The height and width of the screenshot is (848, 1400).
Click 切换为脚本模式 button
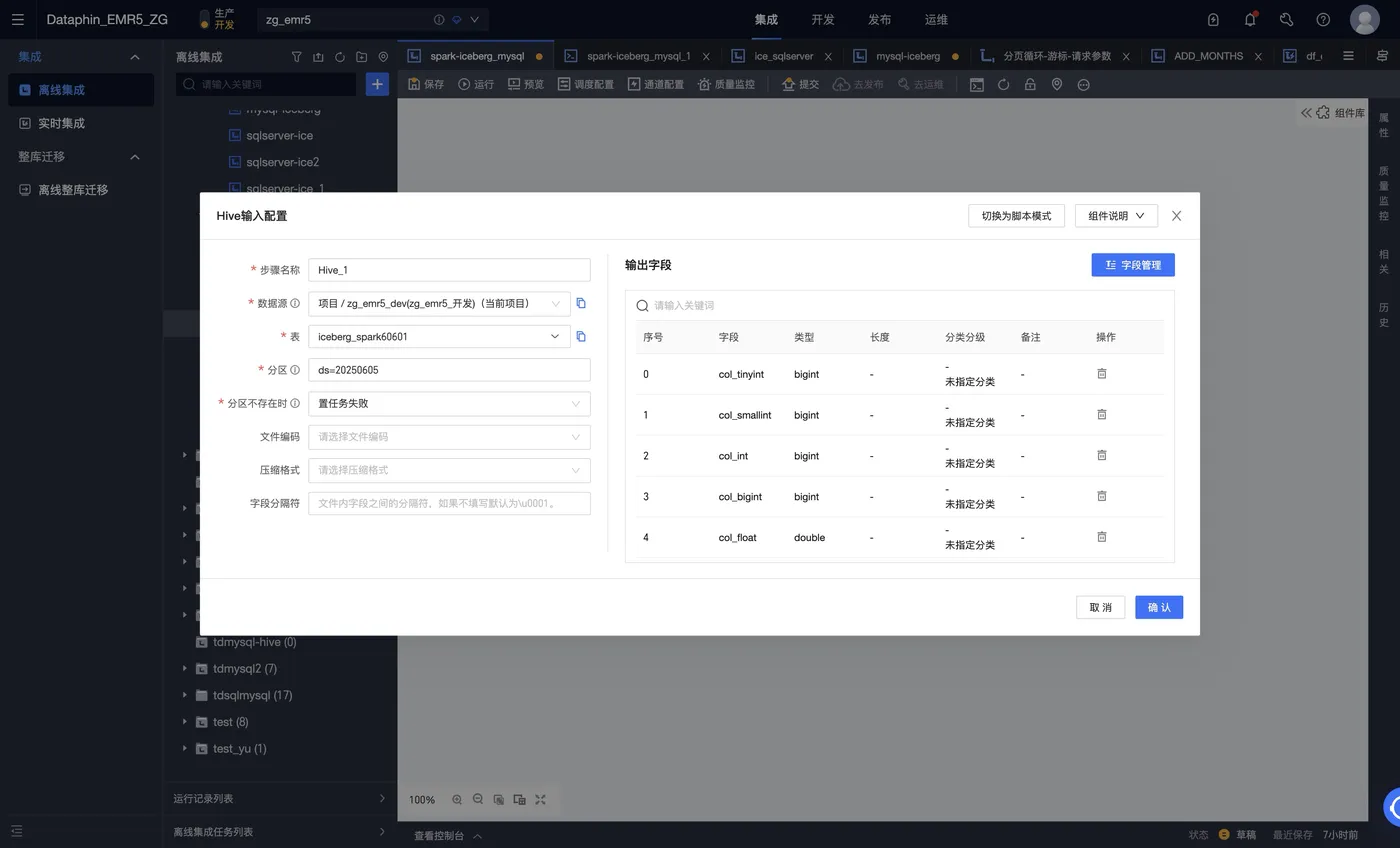point(1016,216)
